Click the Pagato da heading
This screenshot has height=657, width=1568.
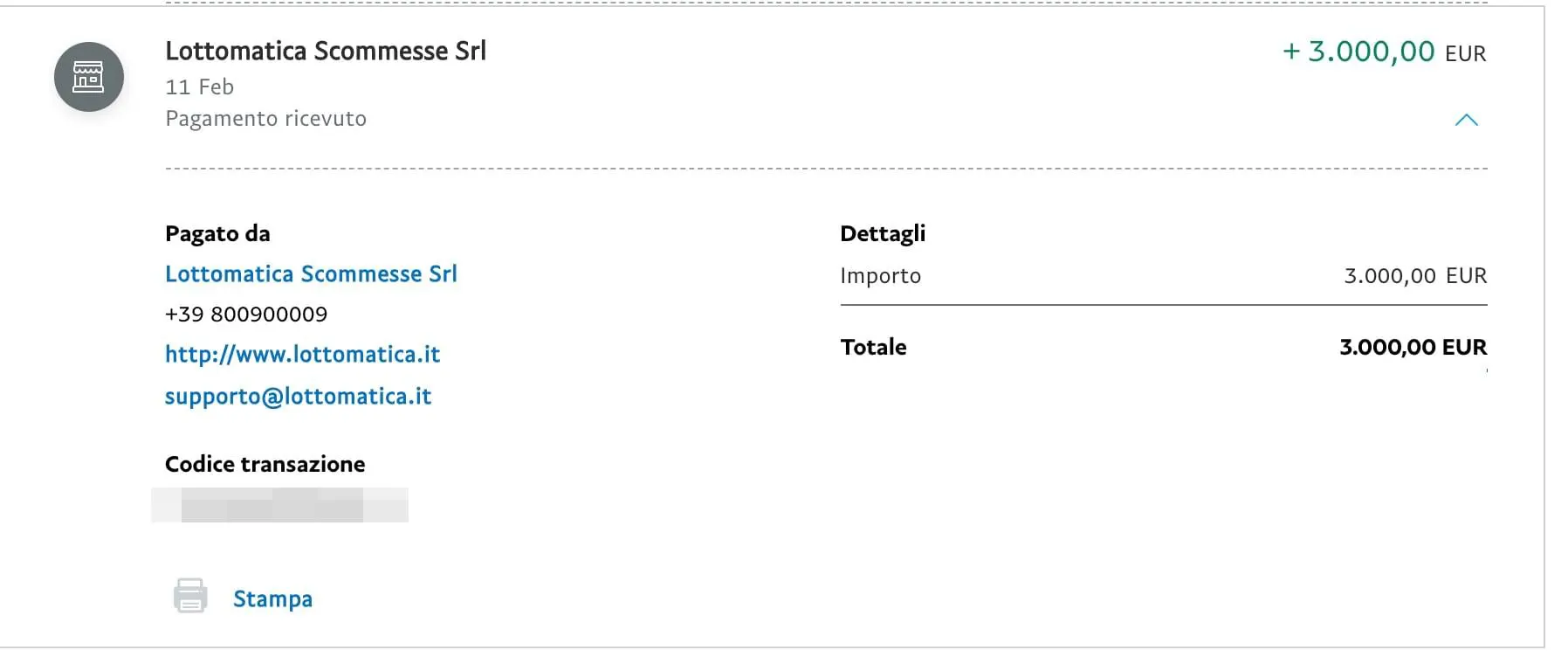point(217,233)
